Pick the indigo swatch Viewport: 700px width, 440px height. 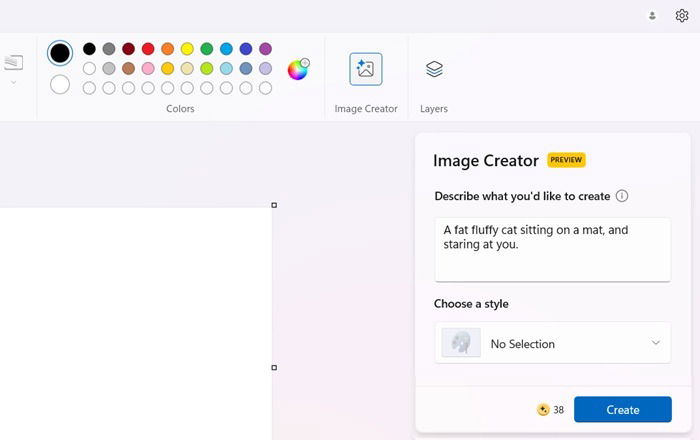246,49
